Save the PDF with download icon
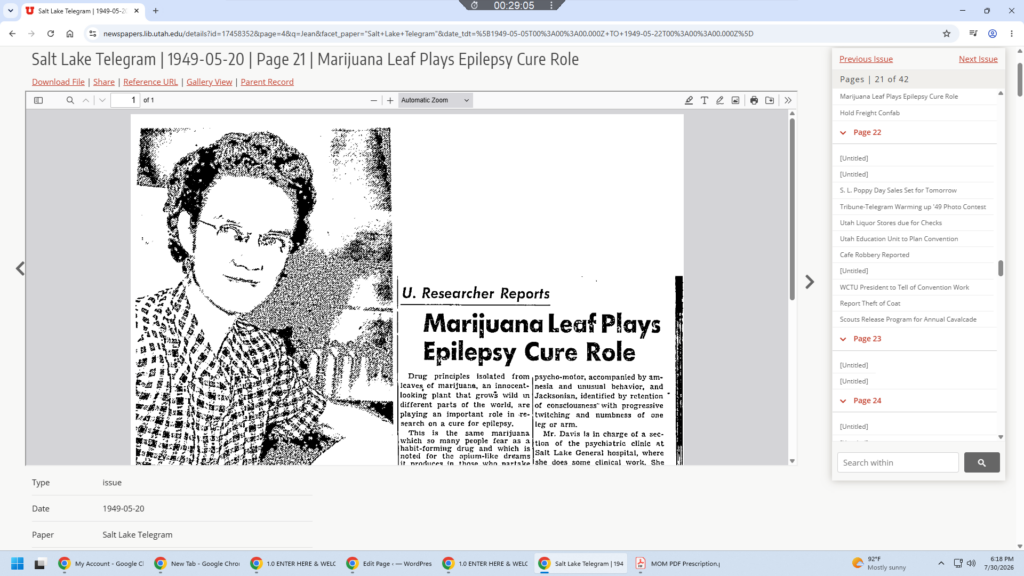The width and height of the screenshot is (1024, 576). point(770,101)
